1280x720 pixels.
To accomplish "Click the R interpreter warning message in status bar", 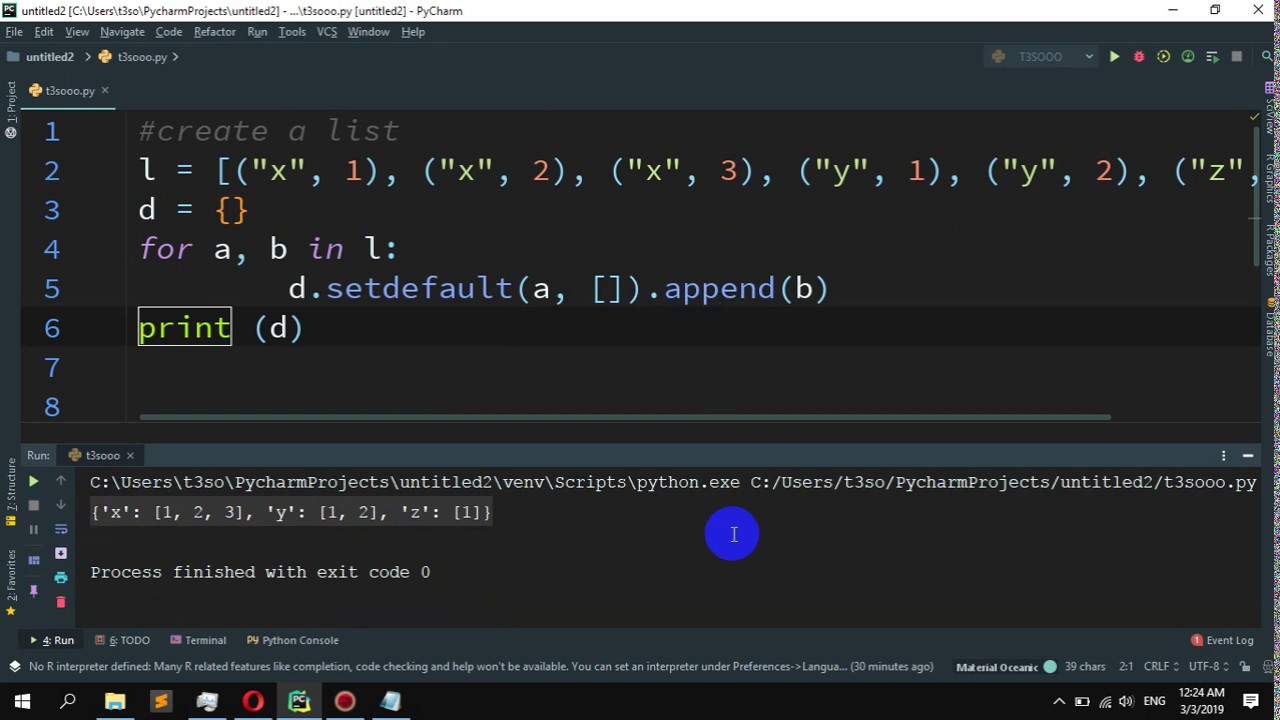I will (481, 667).
